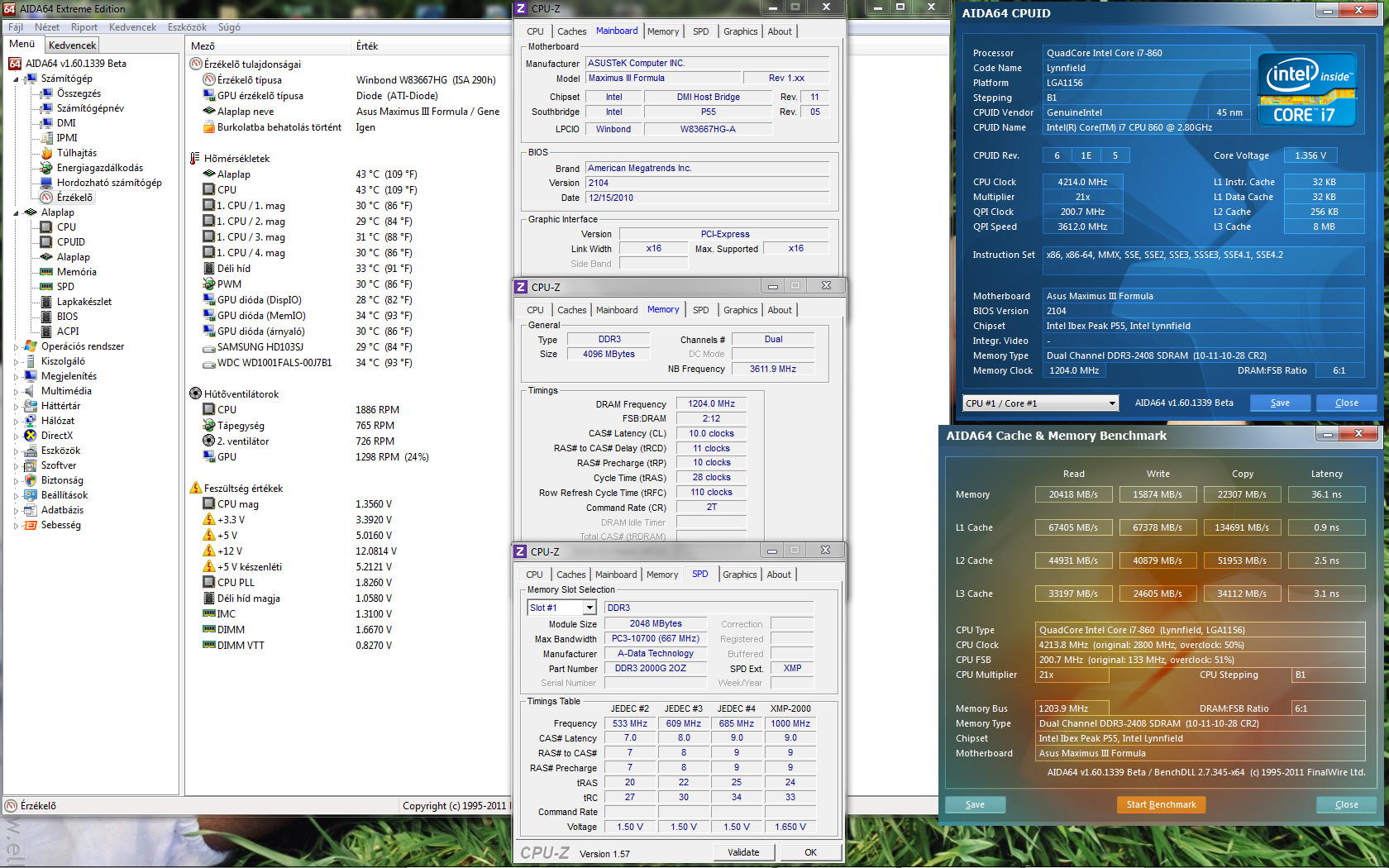This screenshot has width=1389, height=868.
Task: Open the Lapkakészlet chipset icon
Action: click(x=46, y=302)
